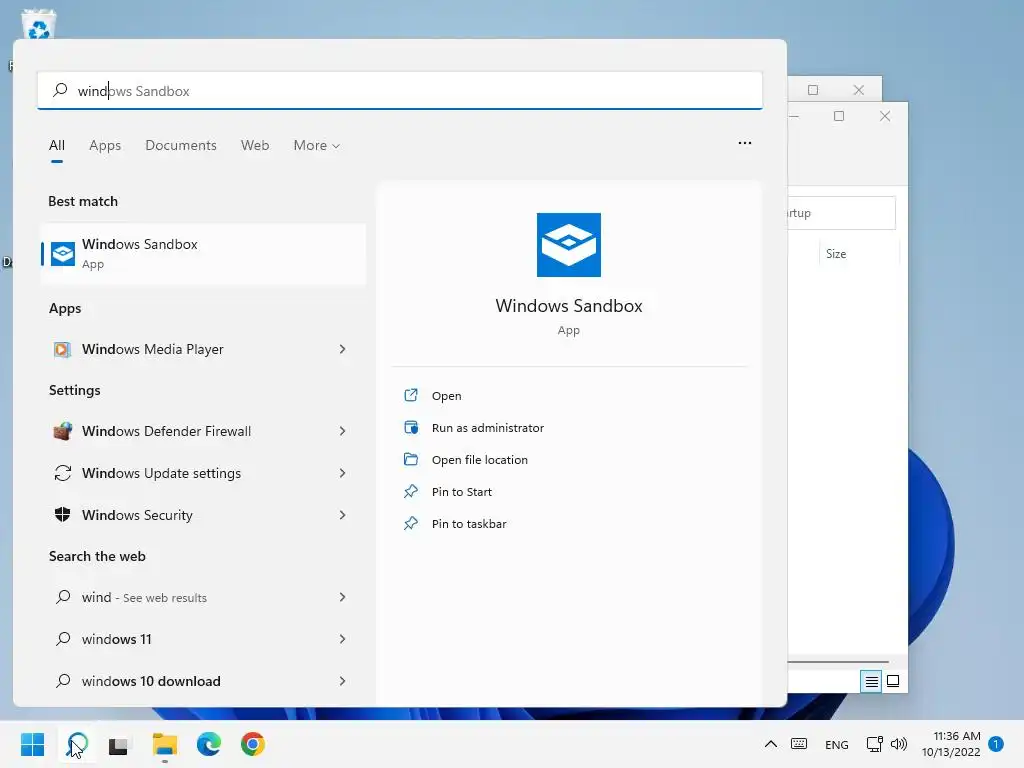Choose Pin to Start
Image resolution: width=1024 pixels, height=768 pixels.
pyautogui.click(x=462, y=492)
